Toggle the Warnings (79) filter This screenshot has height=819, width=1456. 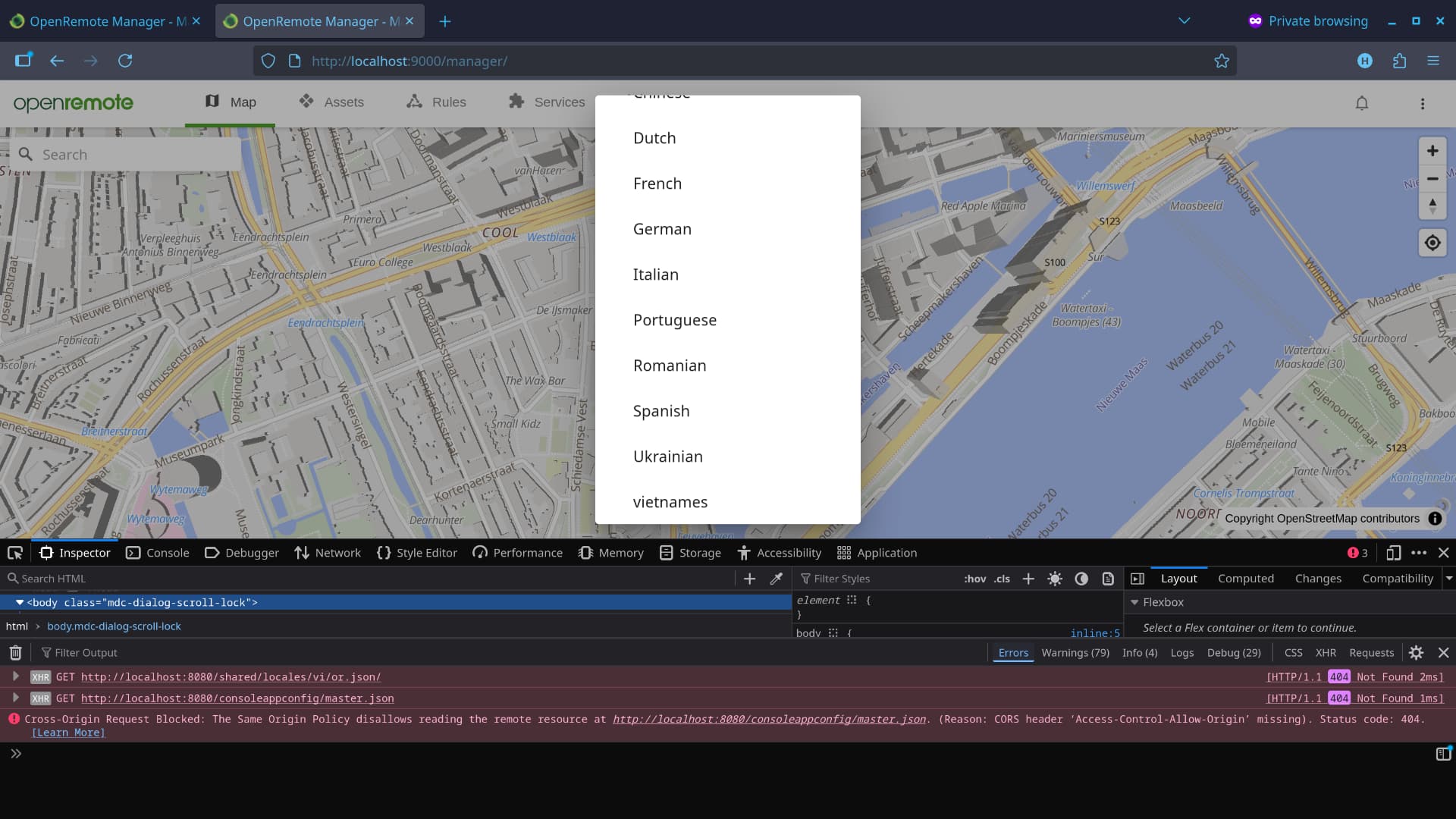point(1075,653)
